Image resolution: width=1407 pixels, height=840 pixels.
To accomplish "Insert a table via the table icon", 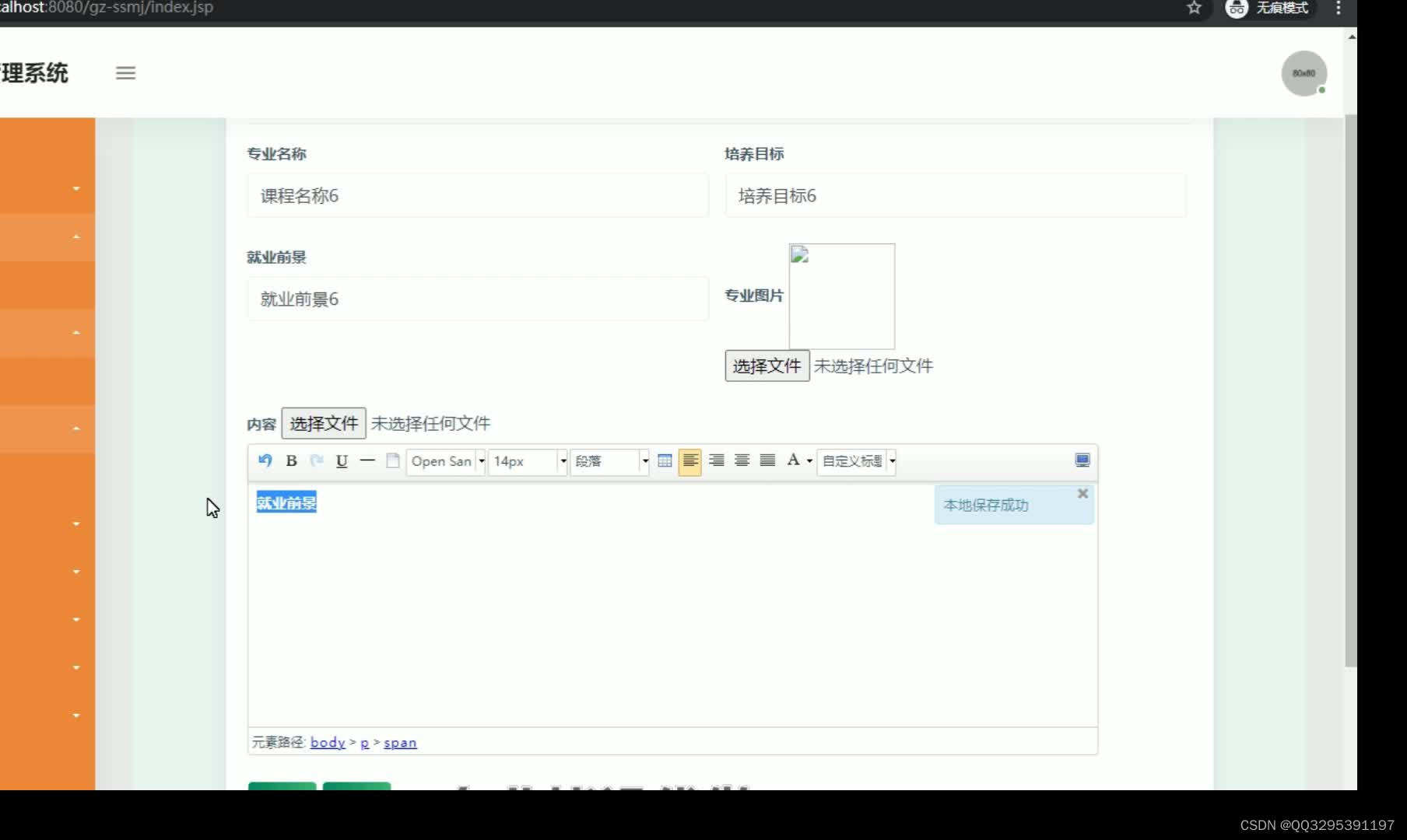I will point(665,460).
